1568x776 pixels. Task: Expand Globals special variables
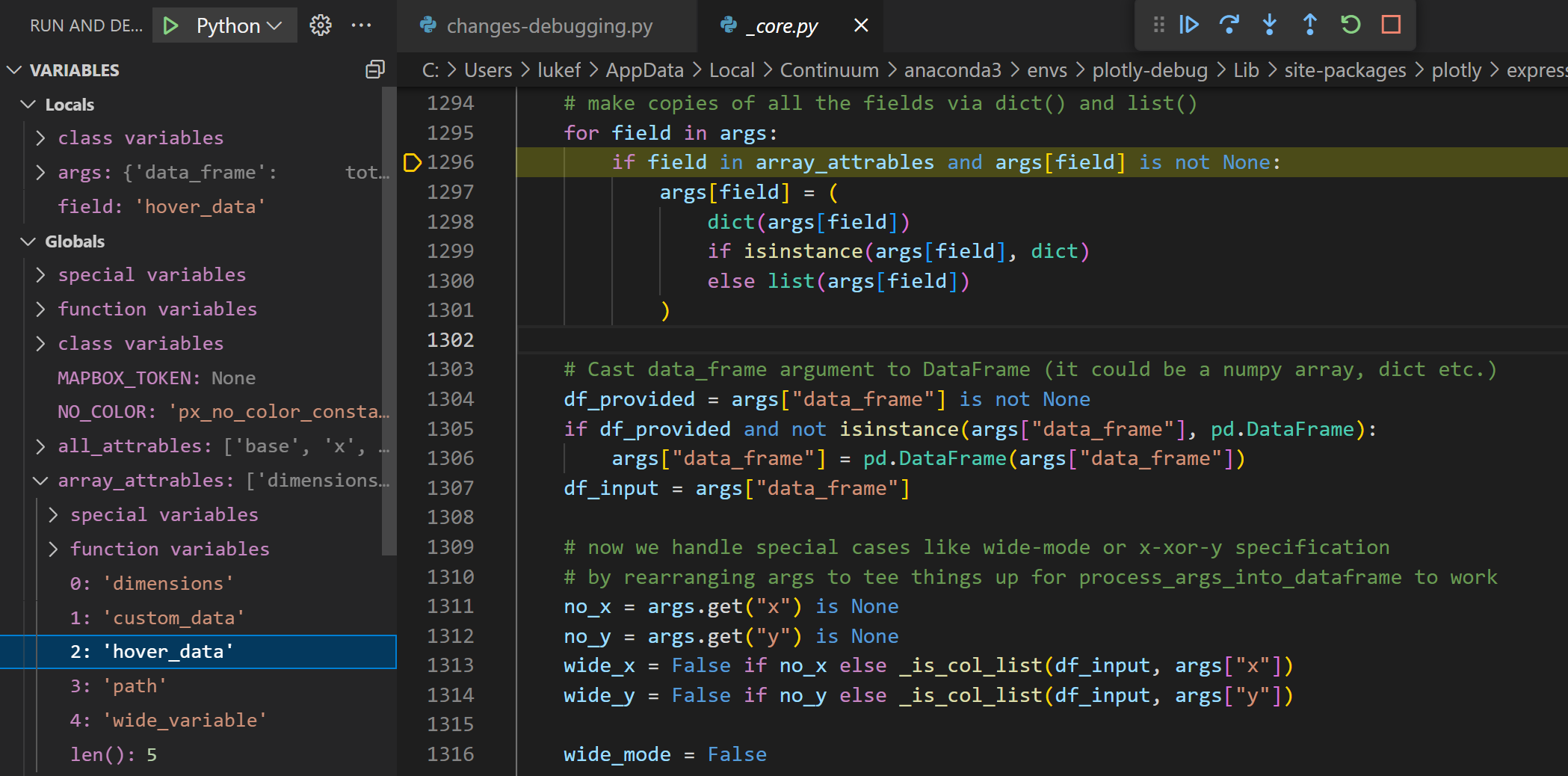pyautogui.click(x=41, y=275)
